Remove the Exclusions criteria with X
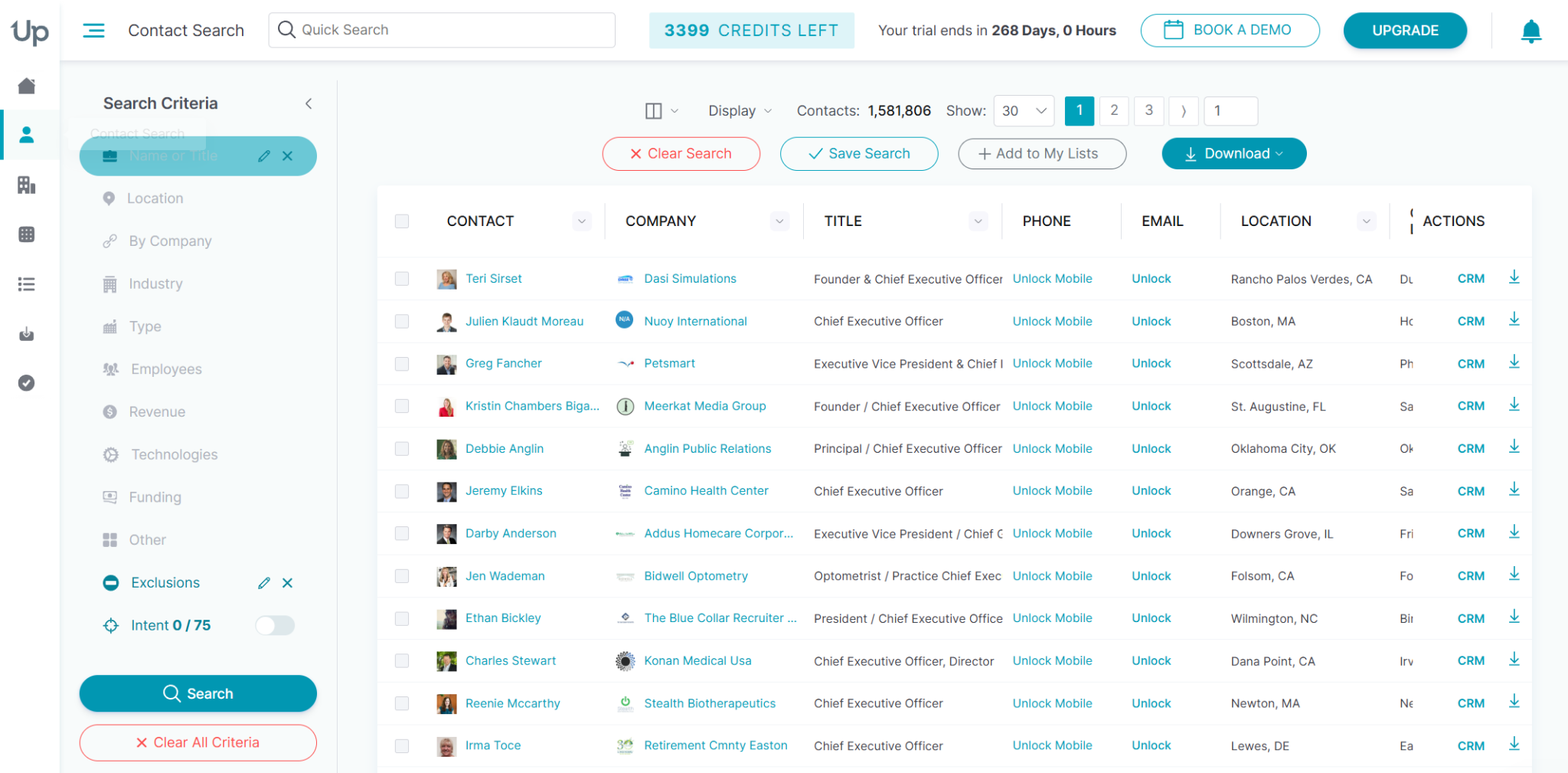This screenshot has width=1568, height=773. (x=288, y=583)
